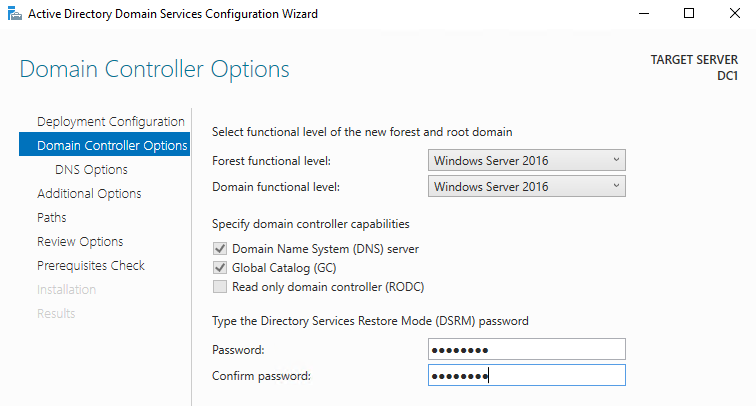Minimize the configuration wizard window
This screenshot has width=756, height=406.
642,14
